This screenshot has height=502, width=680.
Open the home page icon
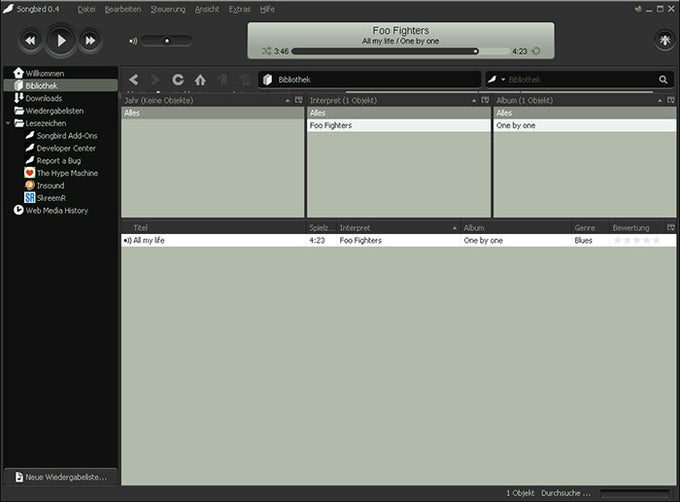pyautogui.click(x=200, y=80)
